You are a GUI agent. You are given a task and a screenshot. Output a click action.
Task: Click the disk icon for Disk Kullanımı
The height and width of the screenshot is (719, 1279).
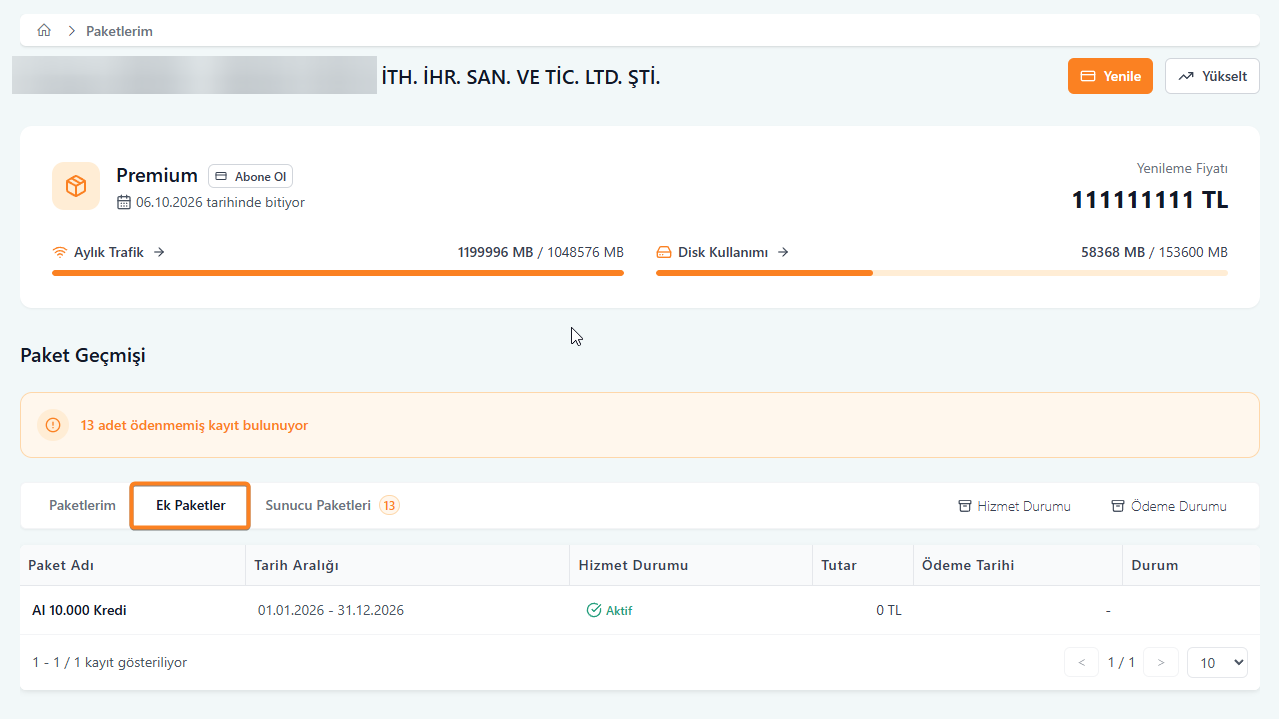(x=664, y=253)
